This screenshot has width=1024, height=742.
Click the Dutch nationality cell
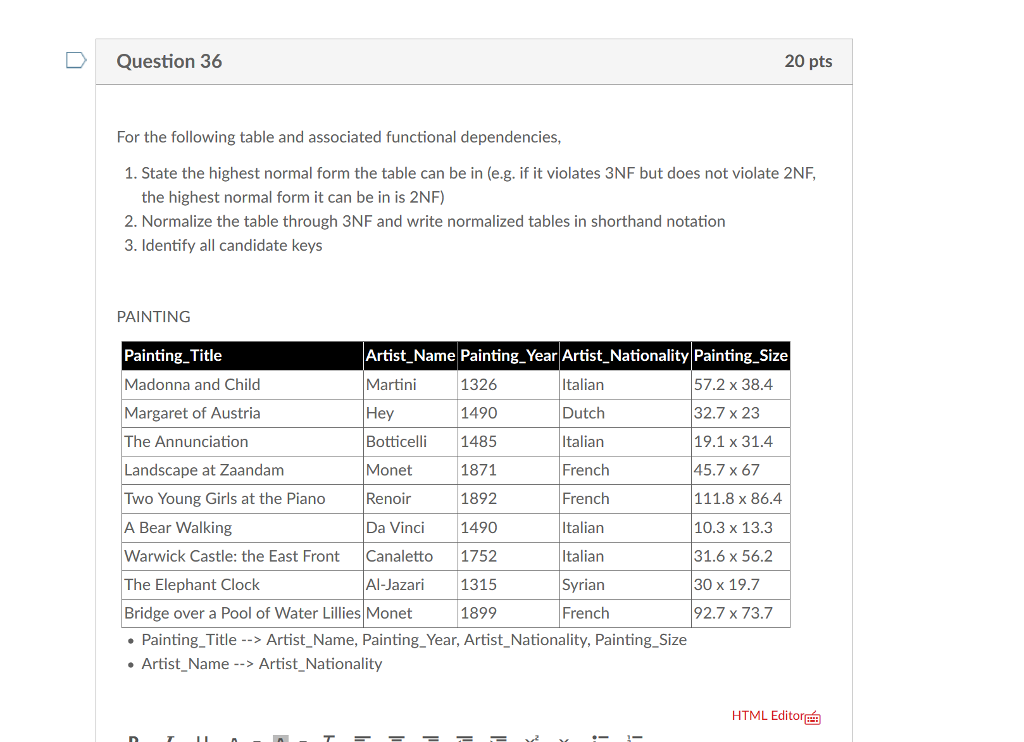coord(625,413)
